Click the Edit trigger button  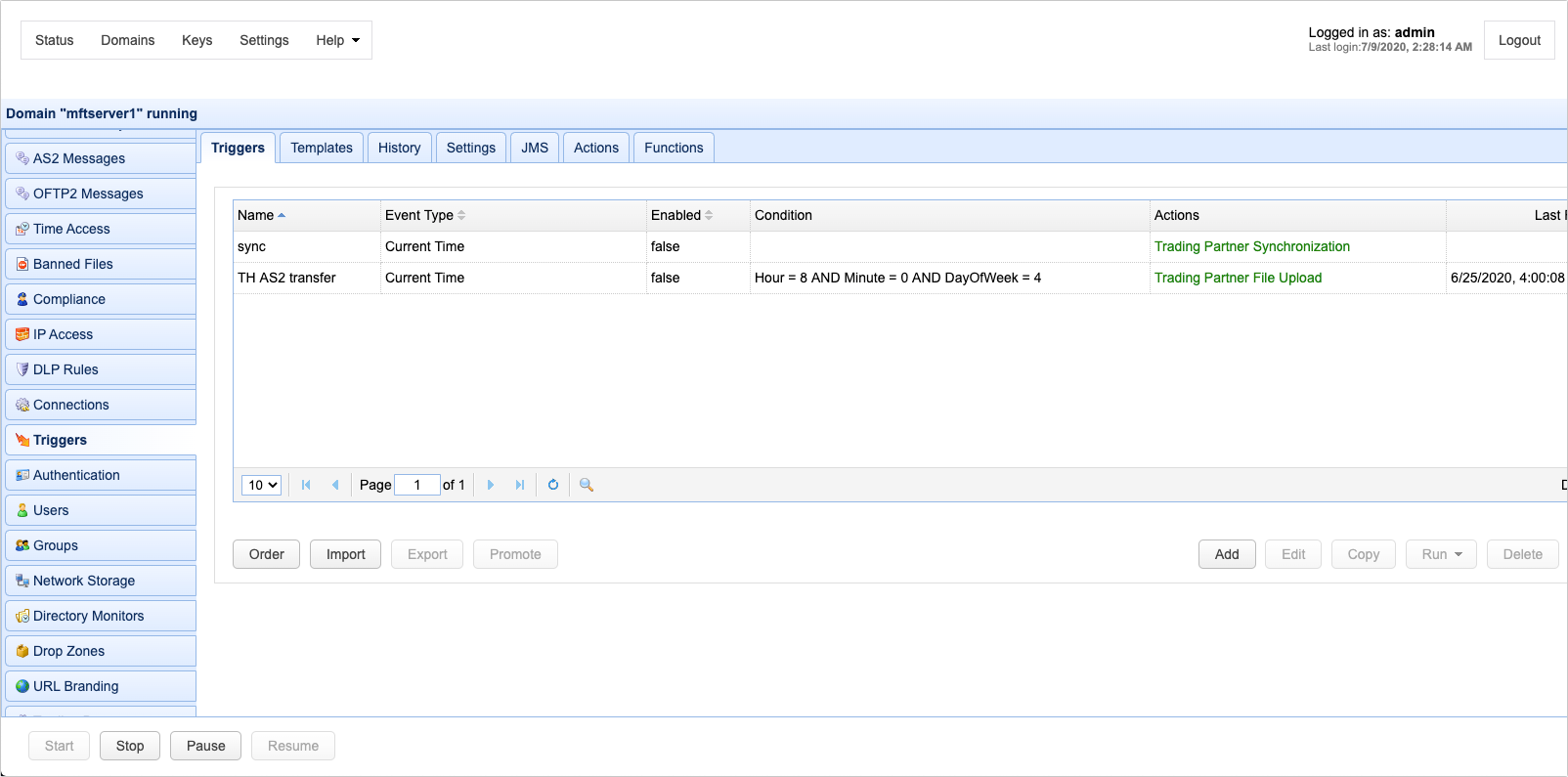[x=1293, y=554]
